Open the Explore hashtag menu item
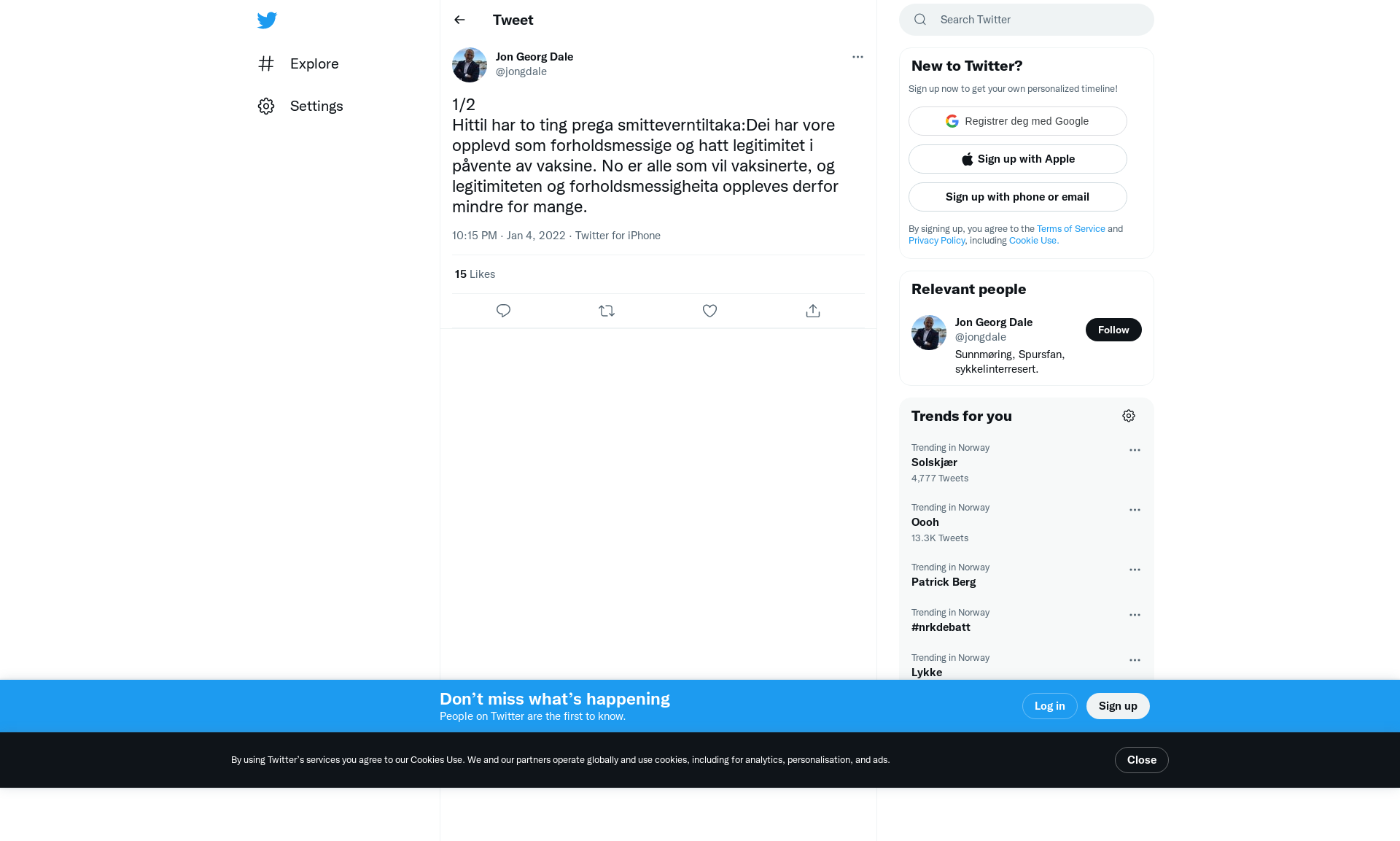Viewport: 1400px width, 841px height. pyautogui.click(x=299, y=63)
